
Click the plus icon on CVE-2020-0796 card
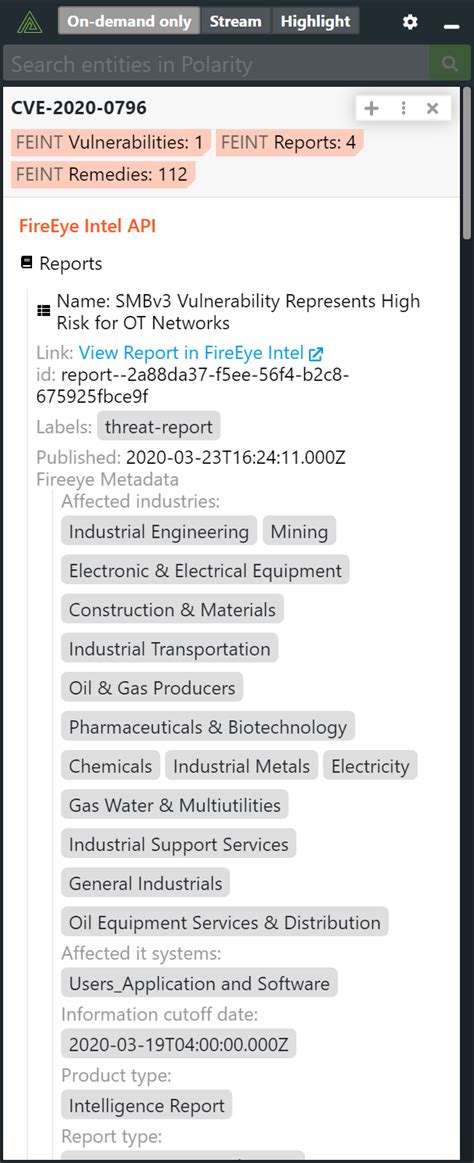click(372, 109)
